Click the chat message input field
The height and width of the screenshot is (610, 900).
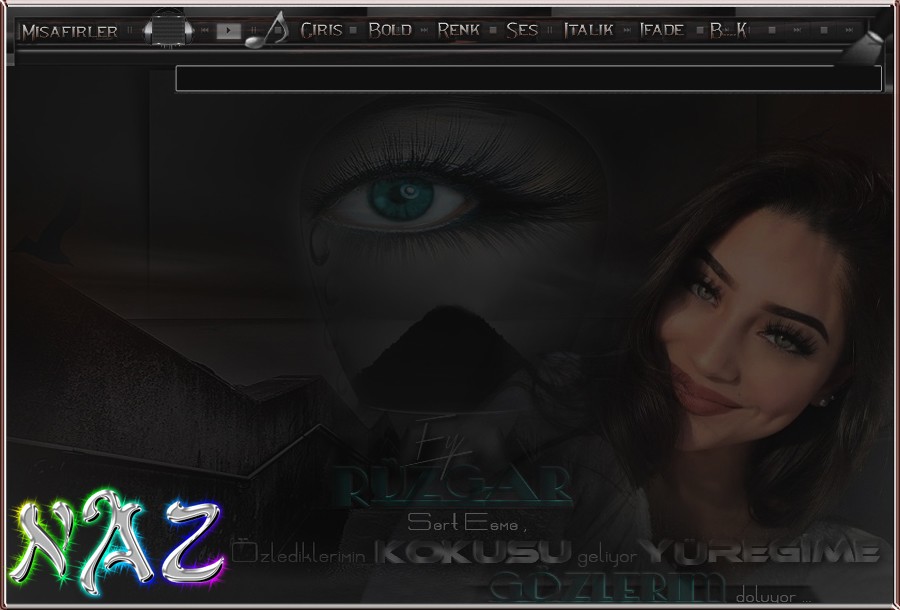coord(528,79)
